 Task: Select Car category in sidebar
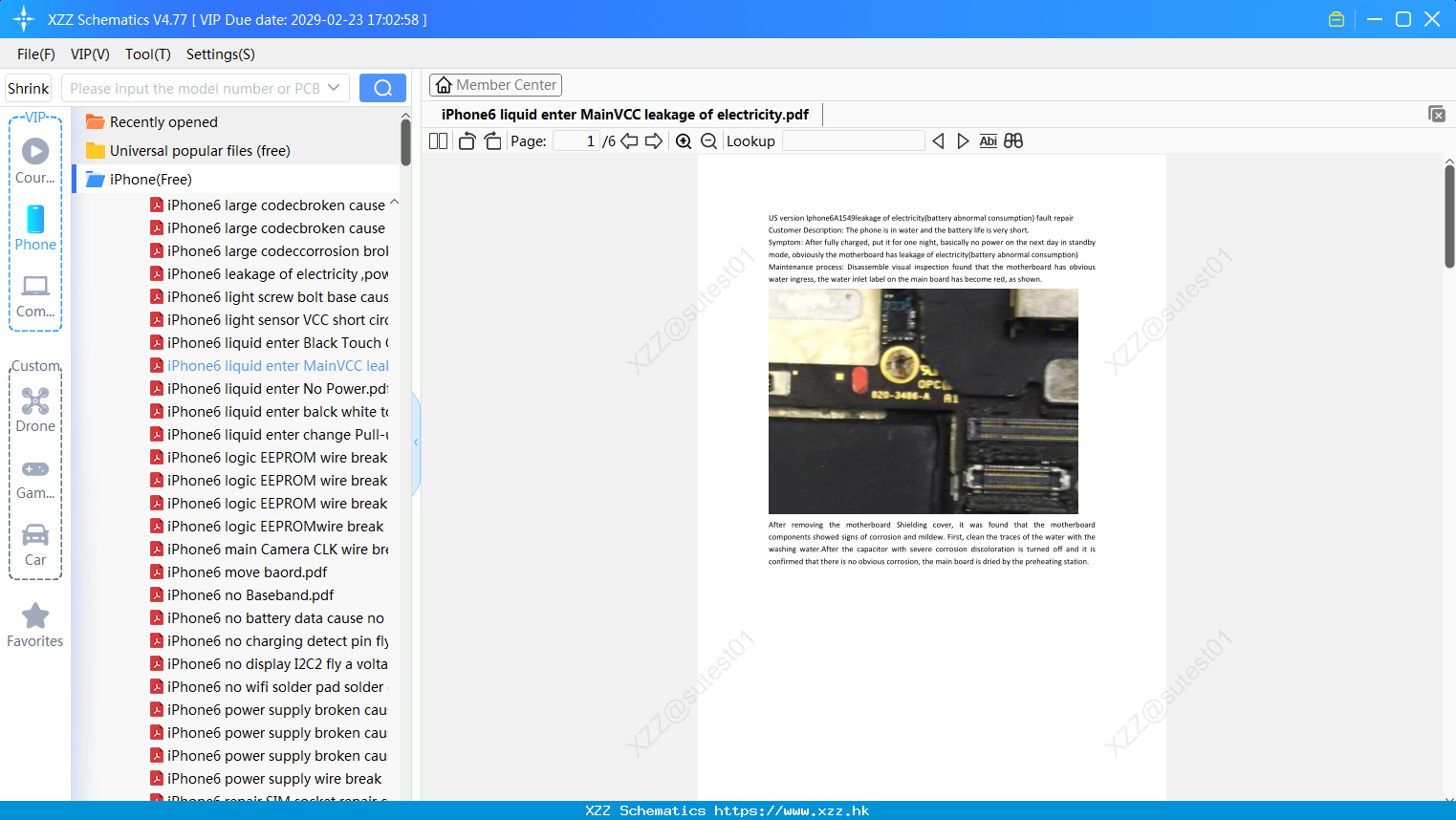35,545
